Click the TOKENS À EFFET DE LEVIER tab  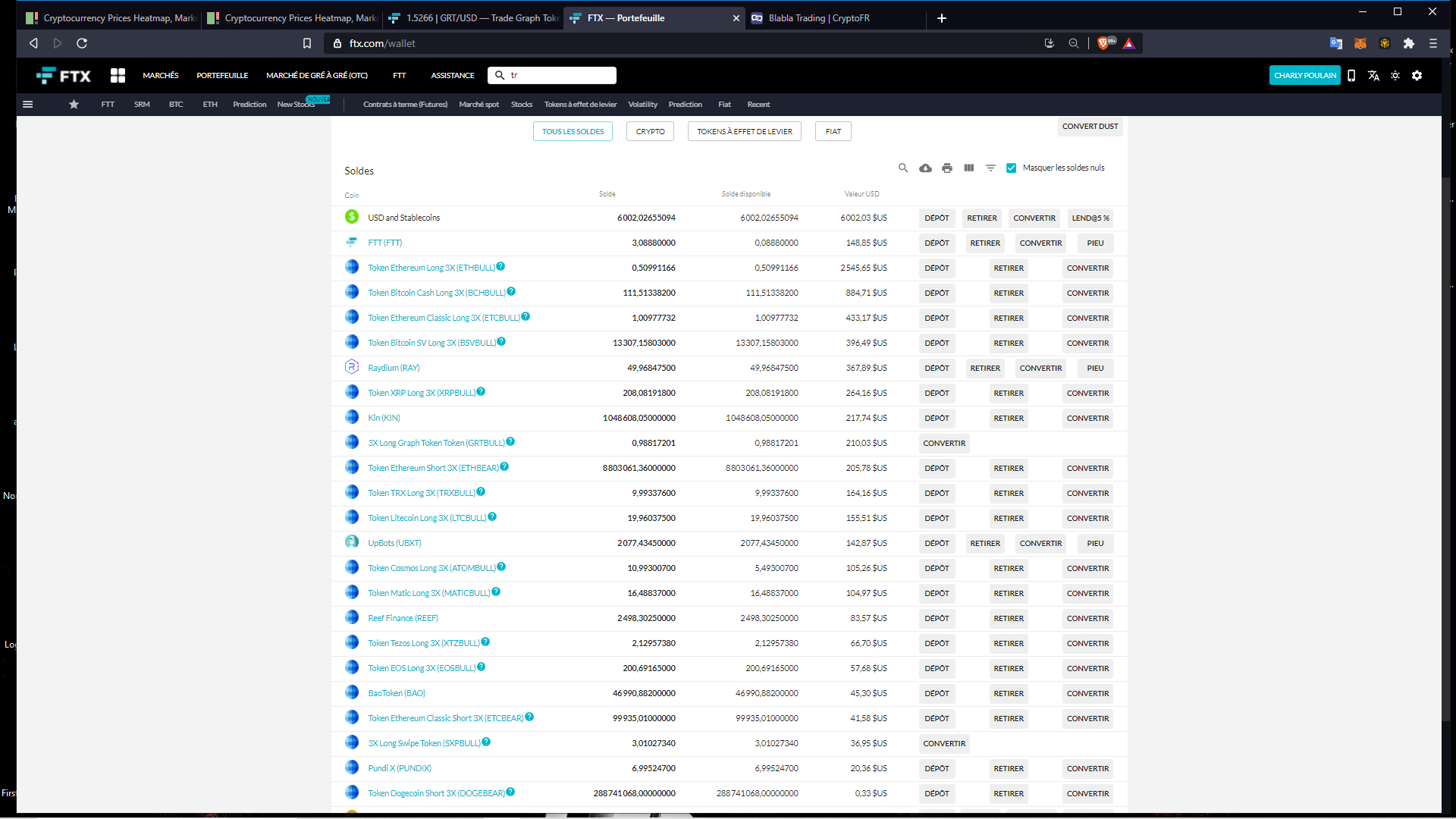pyautogui.click(x=745, y=131)
